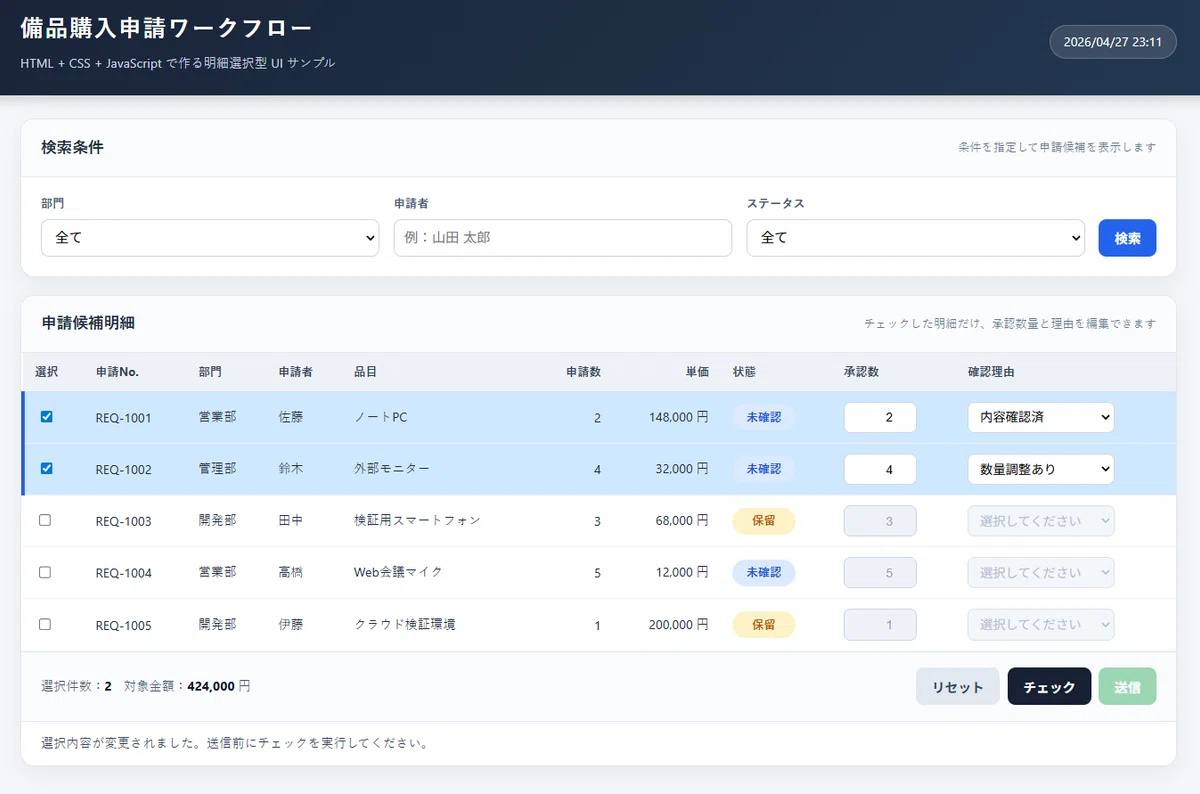The image size is (1200, 794).
Task: Uncheck the REQ-1001 row checkbox
Action: pyautogui.click(x=46, y=417)
